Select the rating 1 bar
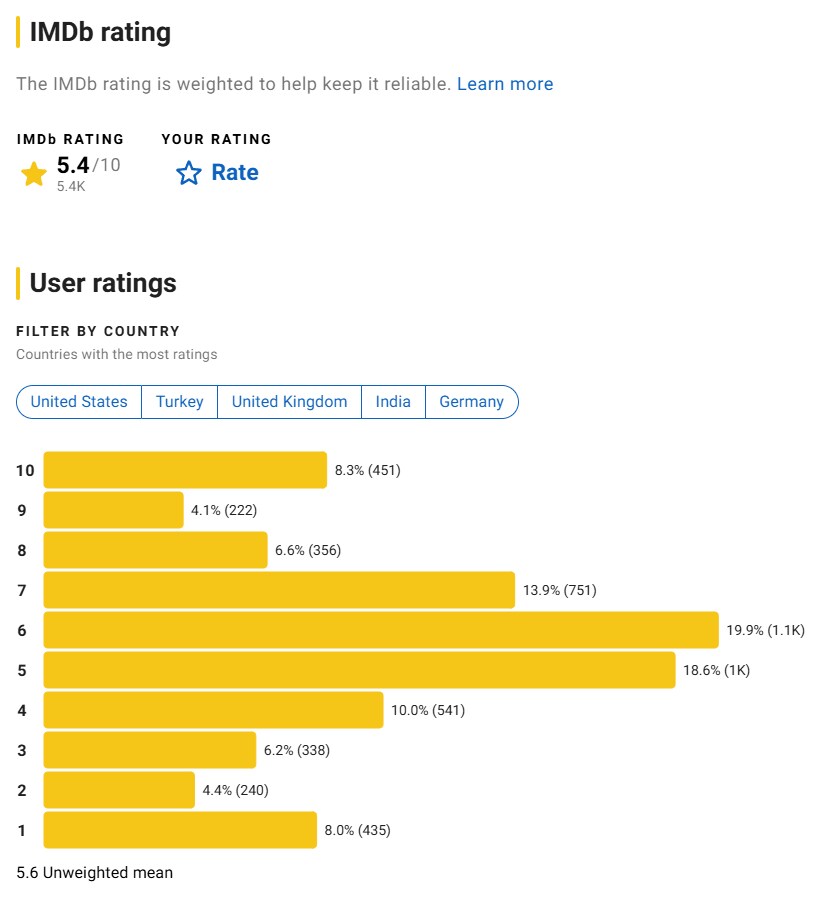The width and height of the screenshot is (831, 899). [x=180, y=830]
